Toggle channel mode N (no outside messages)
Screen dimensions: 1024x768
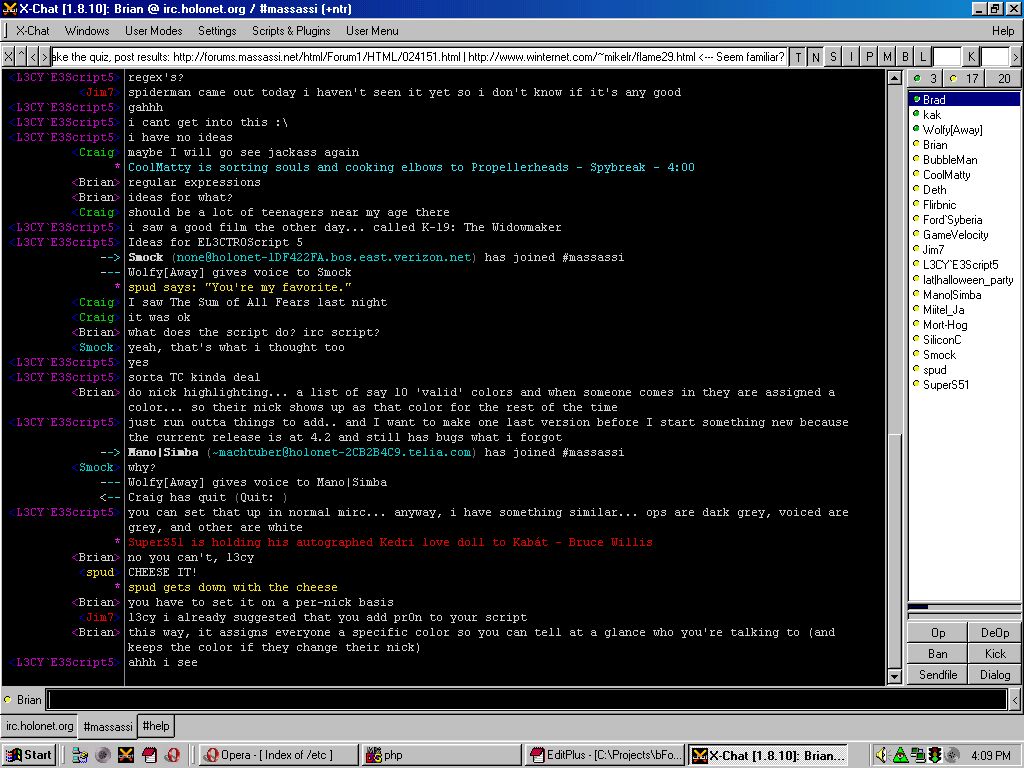point(816,57)
